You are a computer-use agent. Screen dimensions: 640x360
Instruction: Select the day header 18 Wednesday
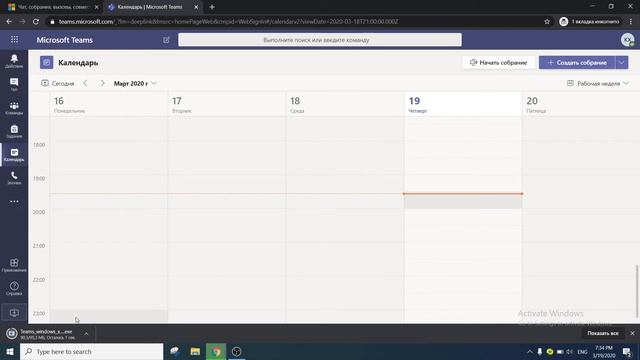(x=345, y=104)
